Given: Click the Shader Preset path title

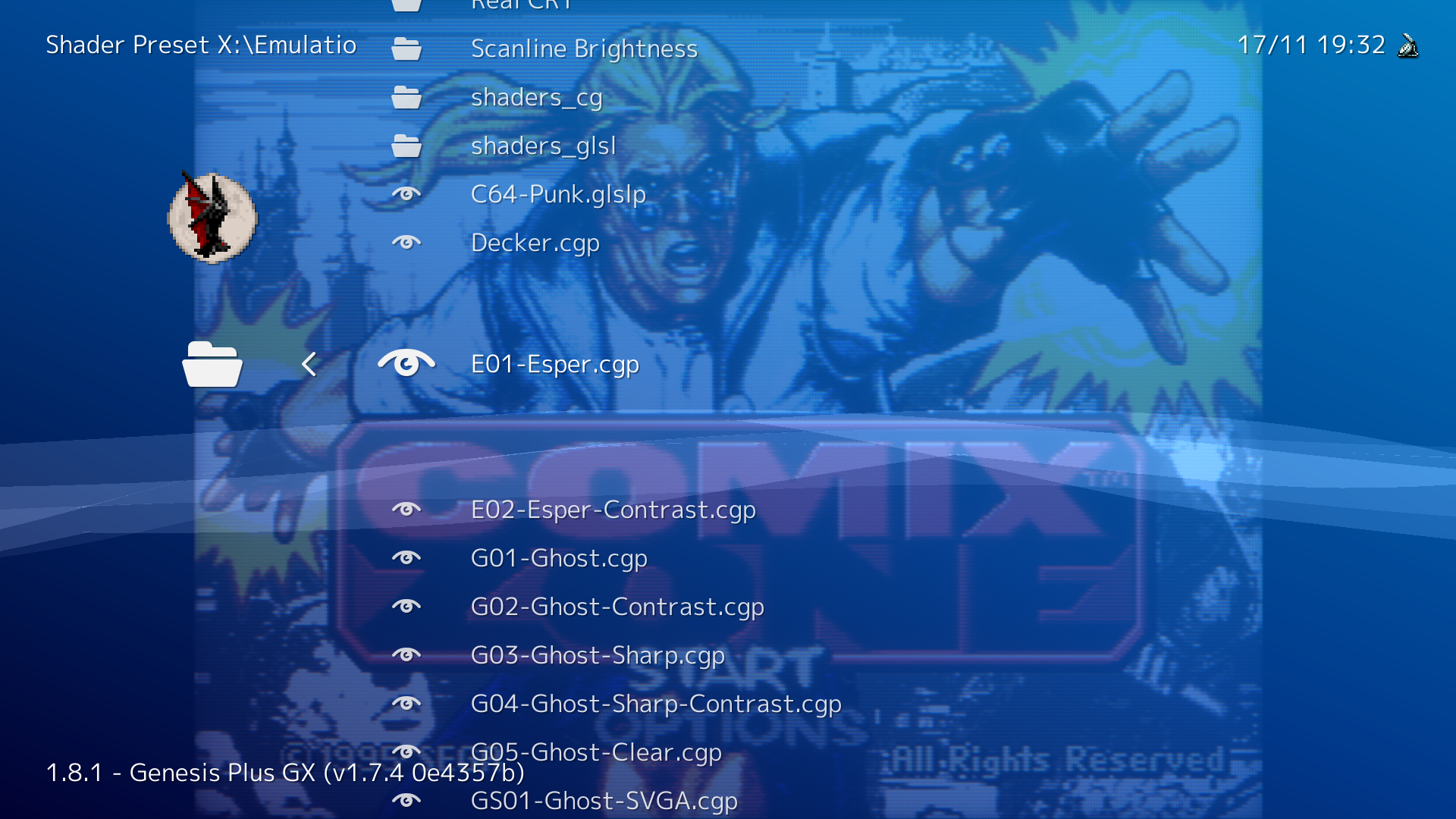Looking at the screenshot, I should click(201, 45).
